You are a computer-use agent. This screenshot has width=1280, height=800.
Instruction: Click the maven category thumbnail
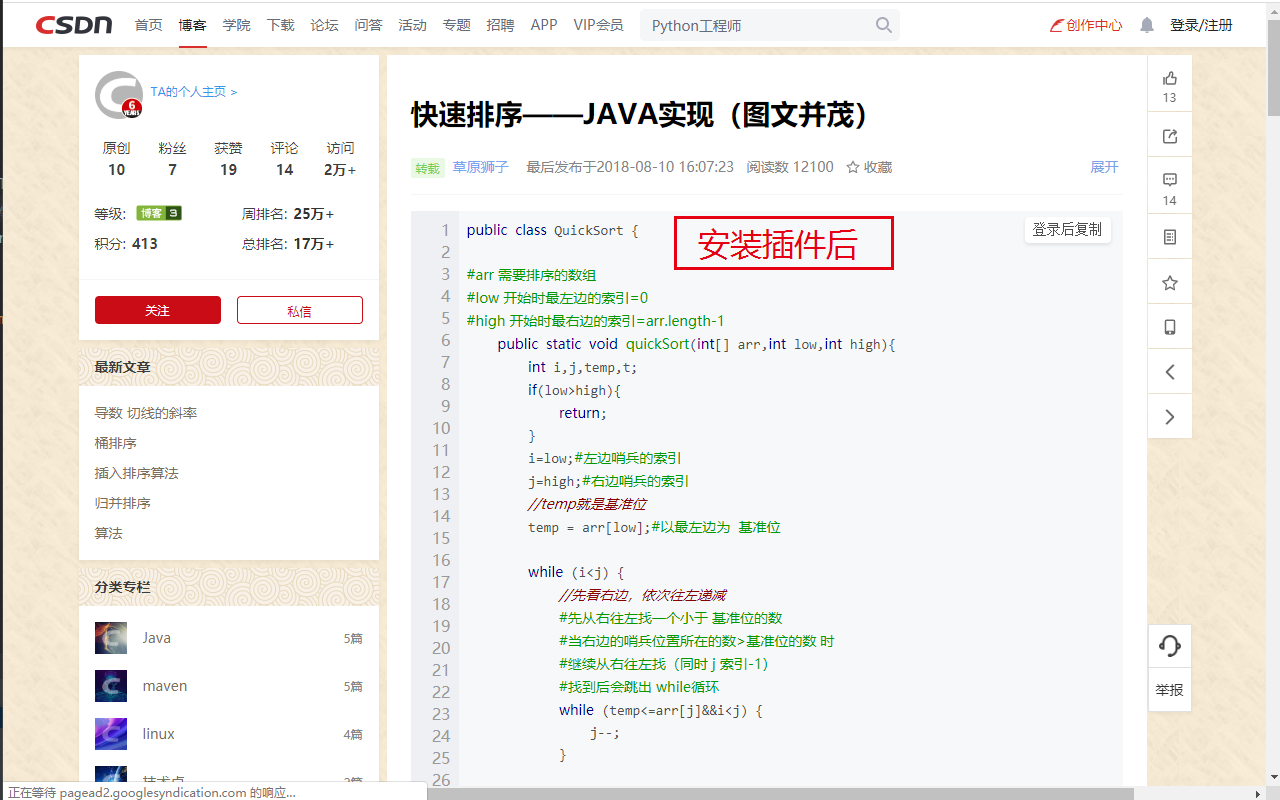pos(111,686)
